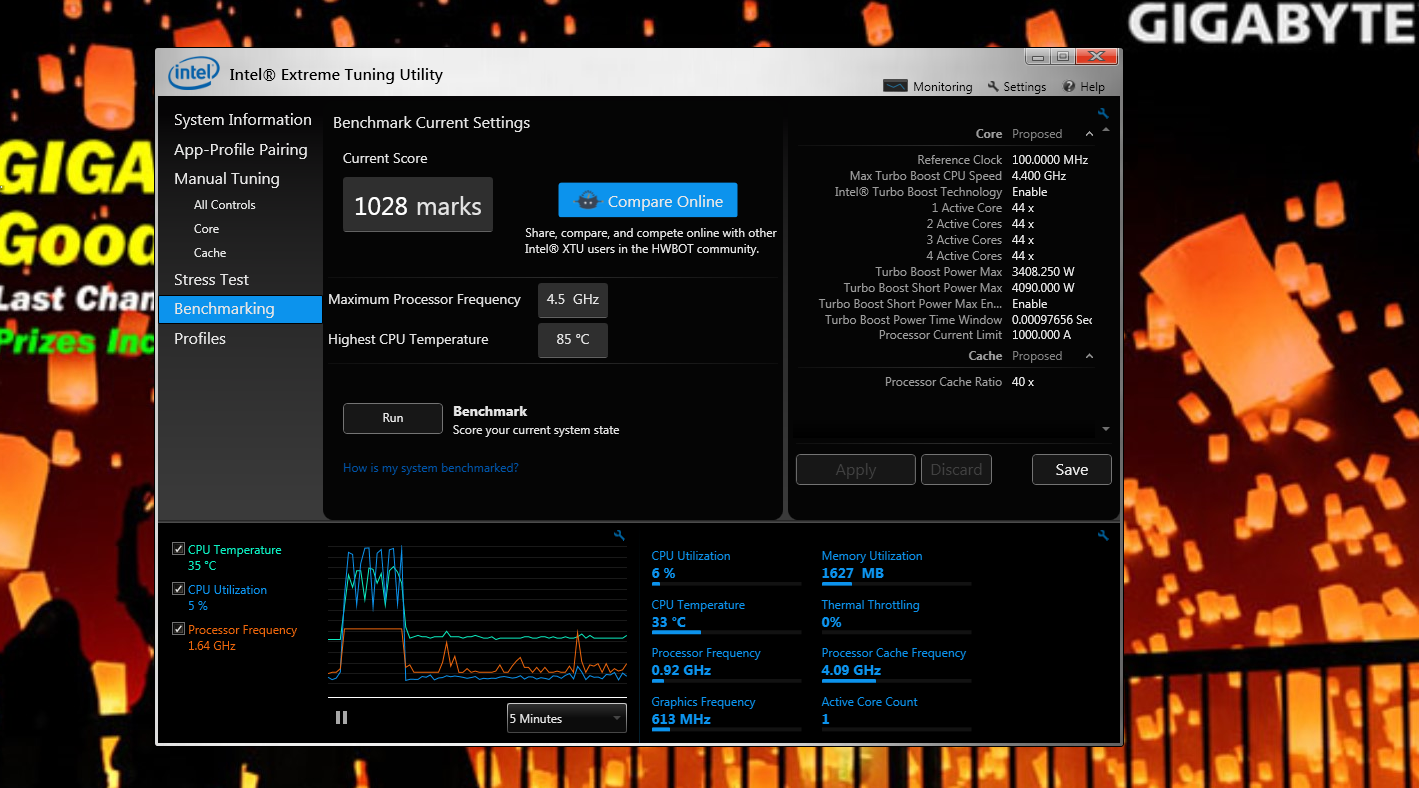
Task: Click the HWBOT robot icon on Compare Online
Action: 588,201
